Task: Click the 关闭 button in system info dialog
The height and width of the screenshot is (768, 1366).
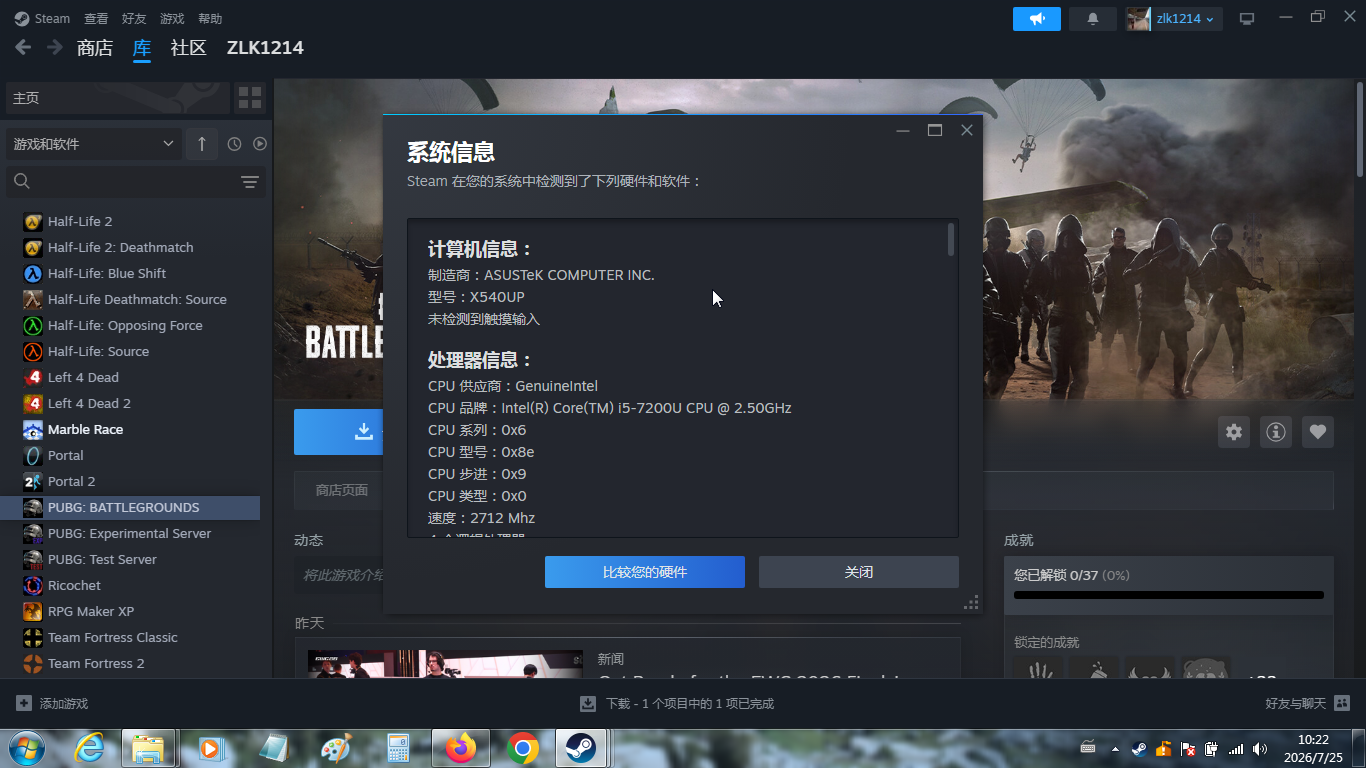Action: pyautogui.click(x=859, y=572)
